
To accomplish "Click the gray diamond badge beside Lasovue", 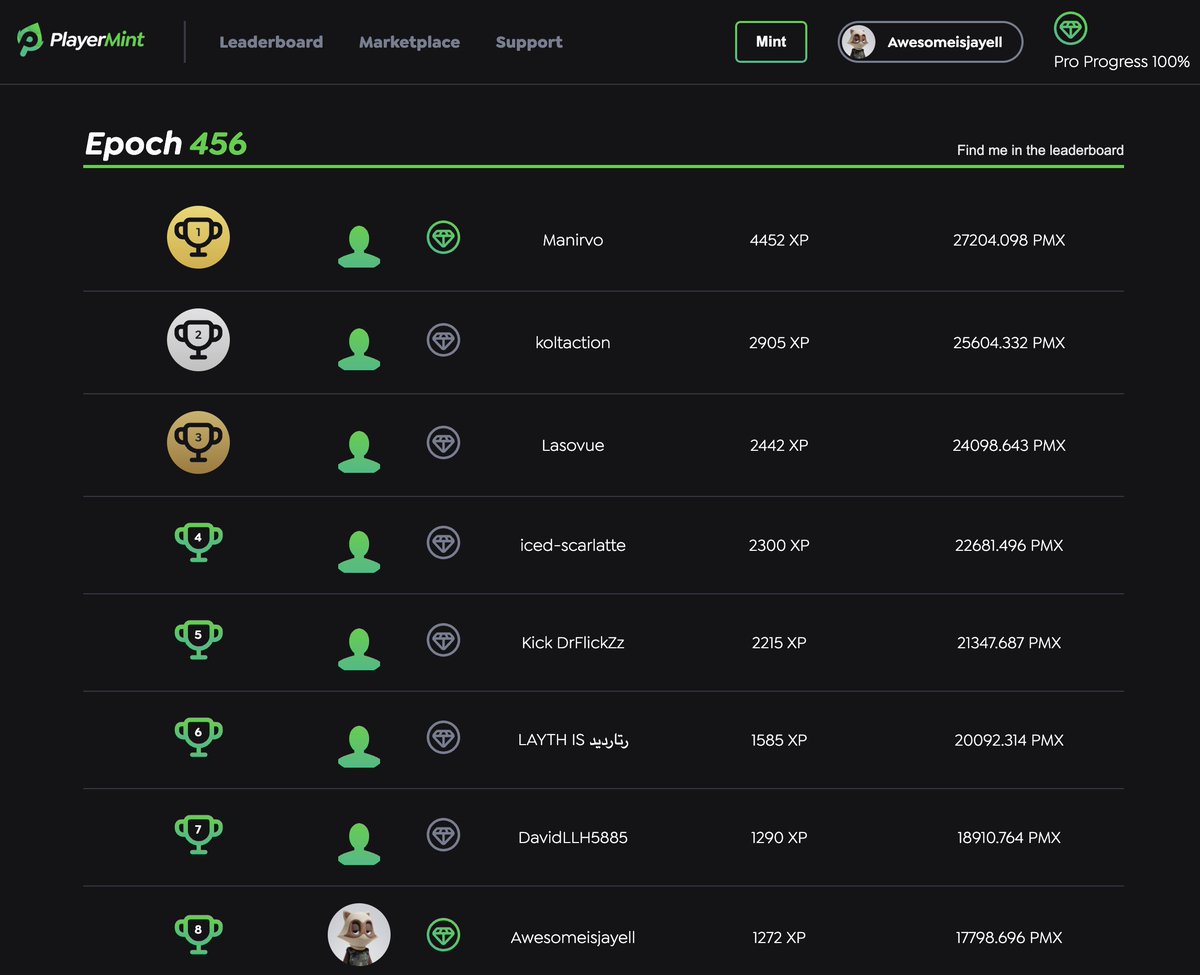I will [x=444, y=442].
